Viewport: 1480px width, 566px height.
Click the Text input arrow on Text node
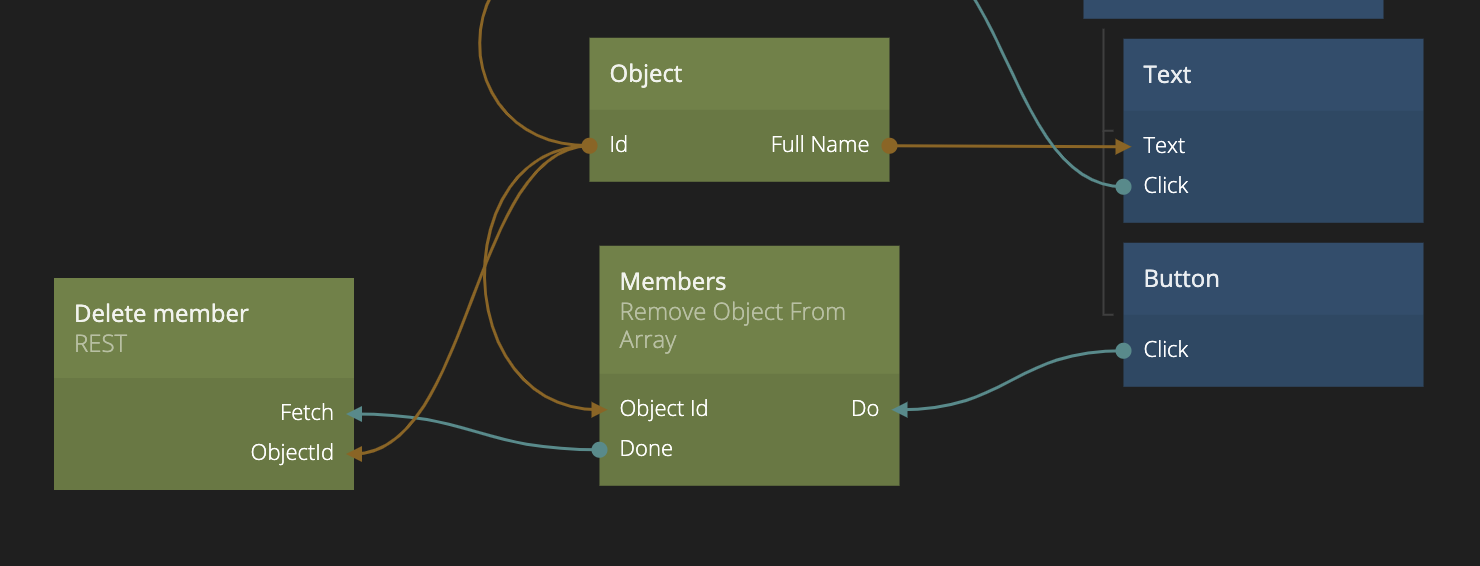[1124, 146]
